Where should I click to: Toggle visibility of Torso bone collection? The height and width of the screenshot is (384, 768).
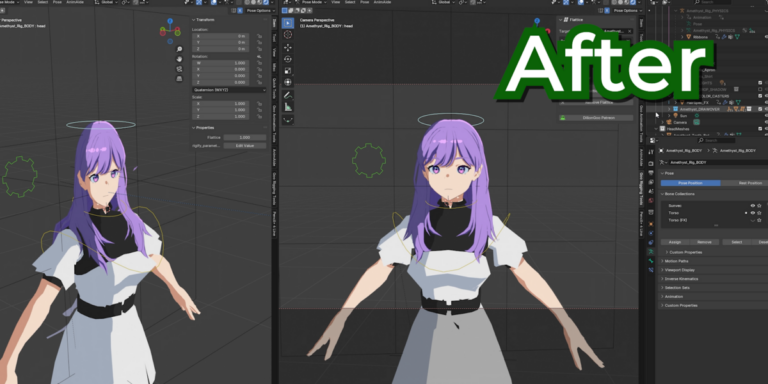coord(753,213)
